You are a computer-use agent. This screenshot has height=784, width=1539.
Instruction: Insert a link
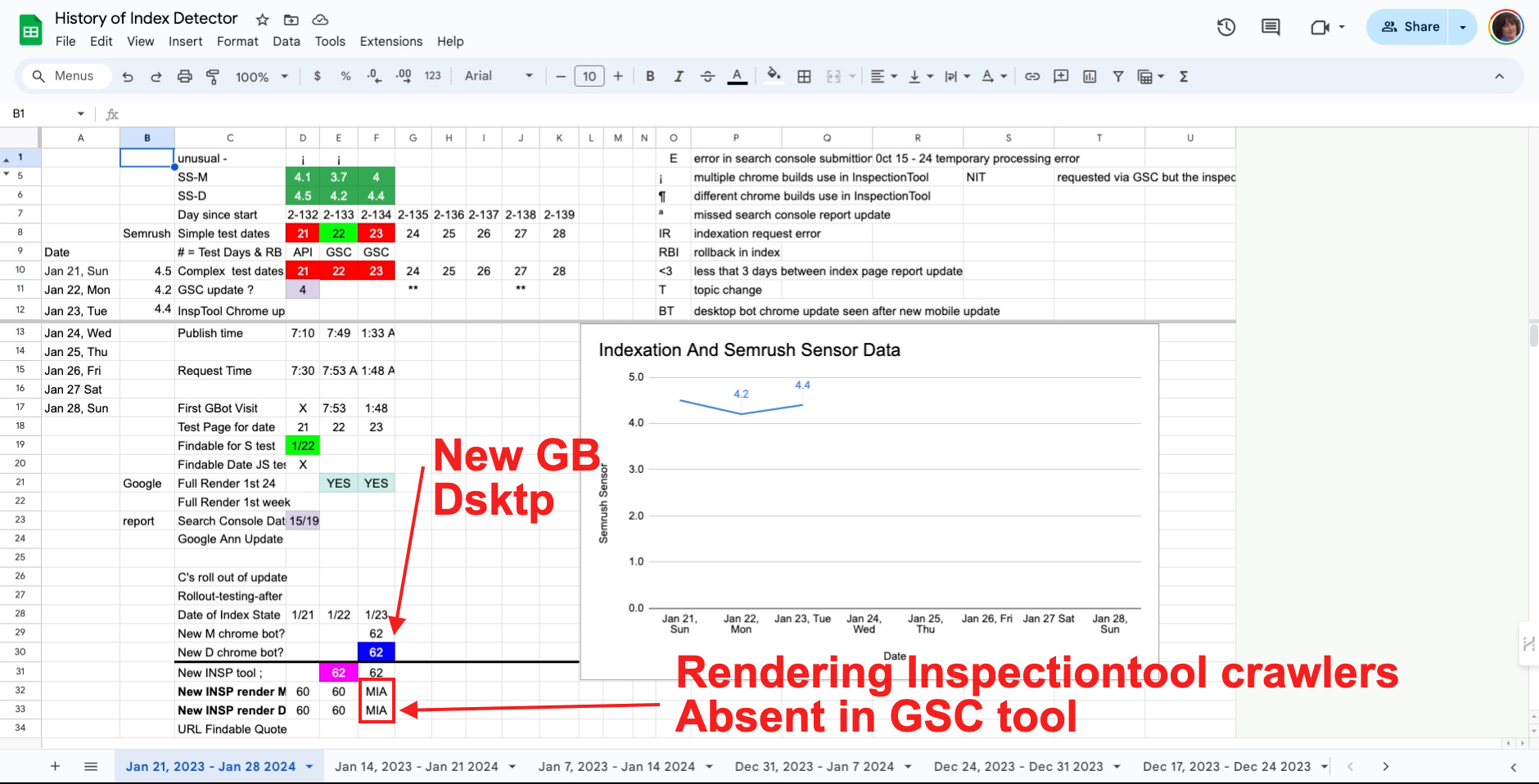[1032, 76]
